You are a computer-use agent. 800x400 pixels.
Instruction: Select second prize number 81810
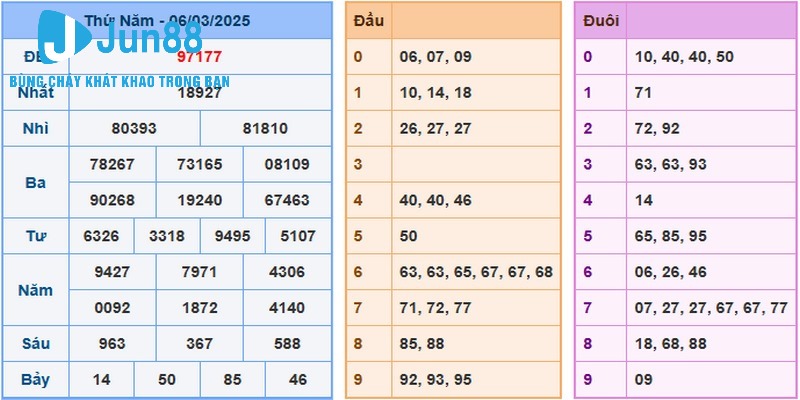(265, 128)
